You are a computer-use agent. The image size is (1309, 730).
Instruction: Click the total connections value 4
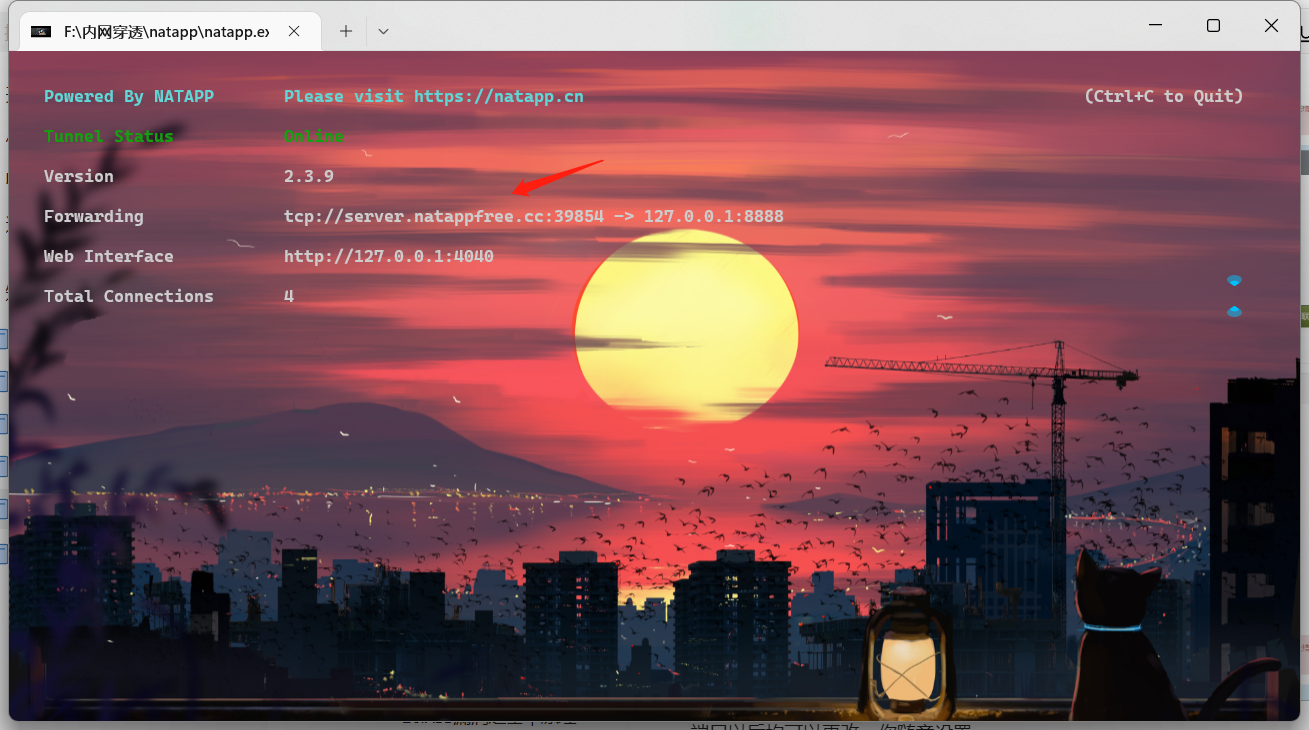pyautogui.click(x=289, y=296)
